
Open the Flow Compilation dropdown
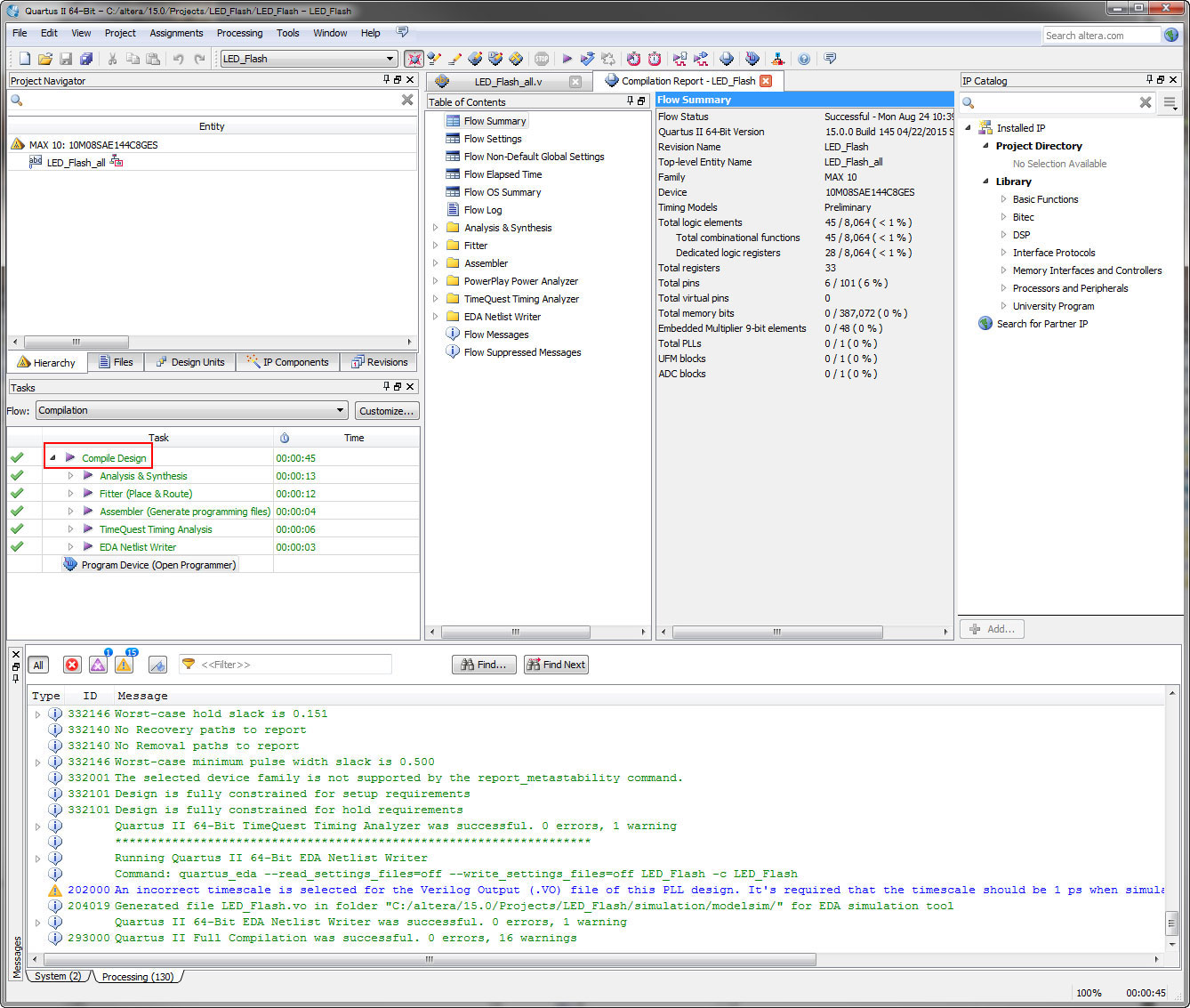[x=340, y=410]
